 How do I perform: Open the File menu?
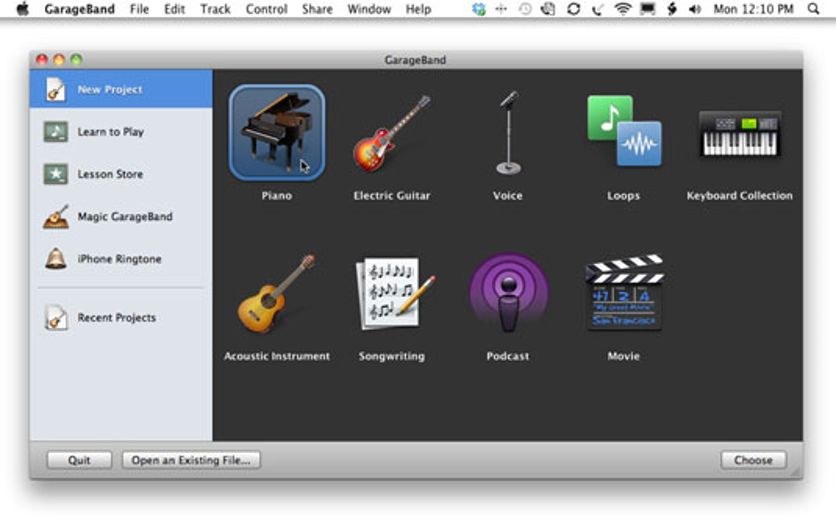point(139,9)
